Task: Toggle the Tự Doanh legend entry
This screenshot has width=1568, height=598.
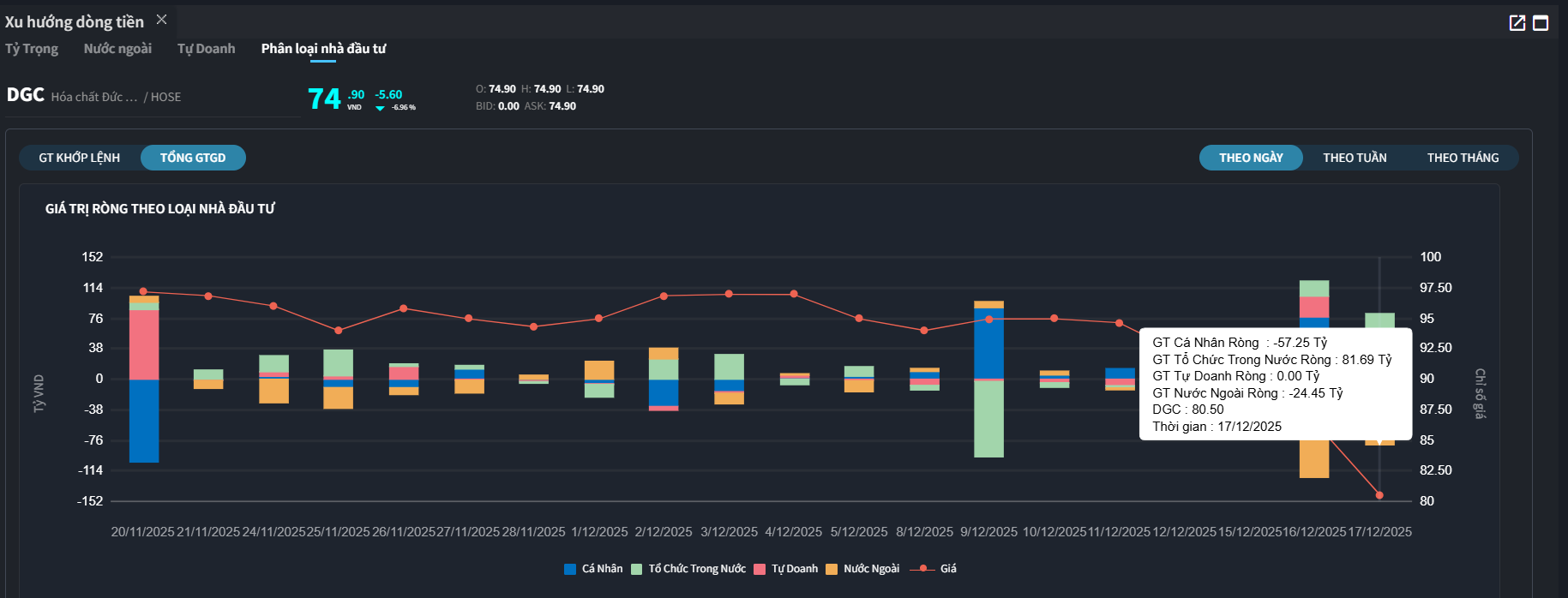Action: point(785,569)
